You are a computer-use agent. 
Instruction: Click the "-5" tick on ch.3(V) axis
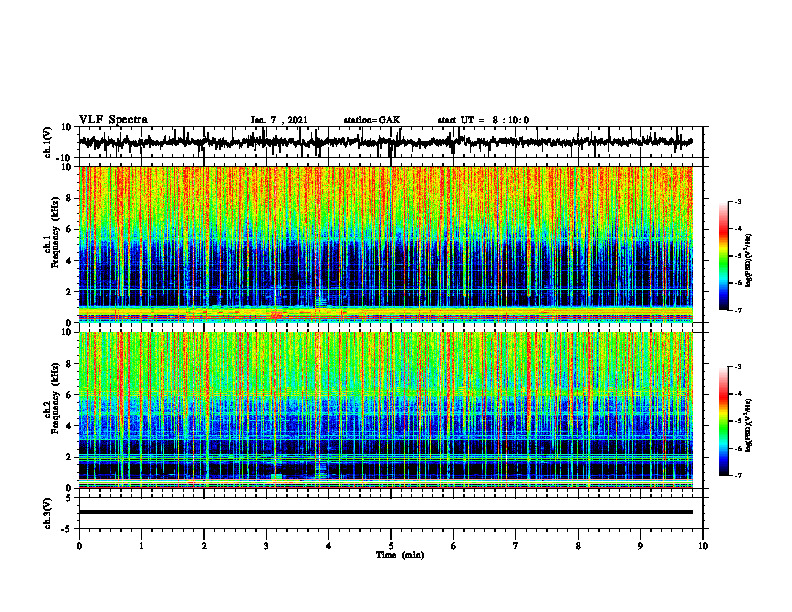click(68, 529)
